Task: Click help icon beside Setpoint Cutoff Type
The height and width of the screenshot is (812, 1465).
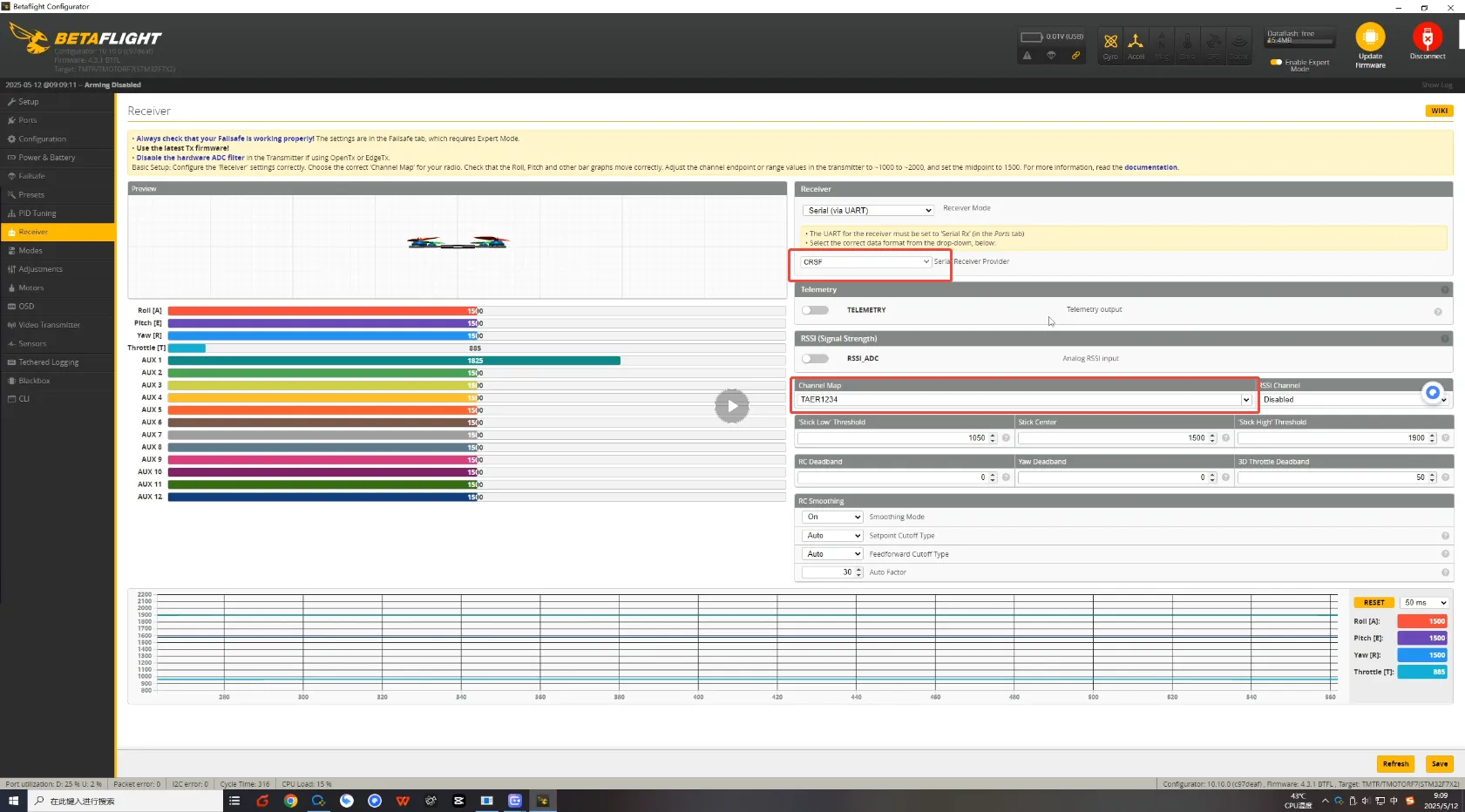Action: pos(1445,536)
